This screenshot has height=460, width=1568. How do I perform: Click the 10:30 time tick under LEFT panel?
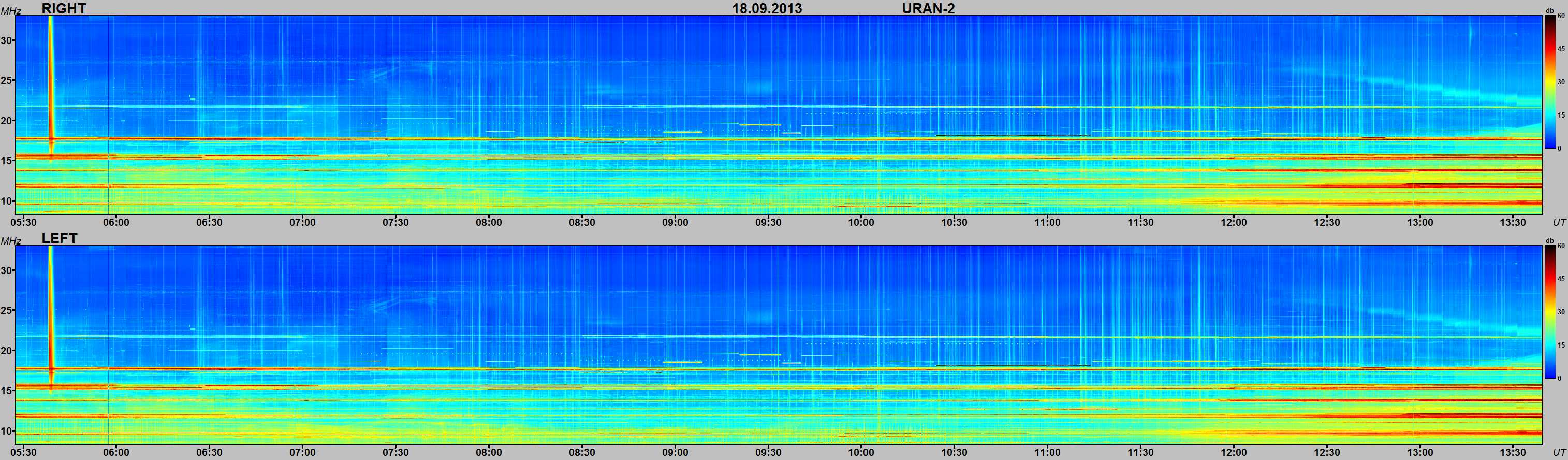[x=954, y=452]
